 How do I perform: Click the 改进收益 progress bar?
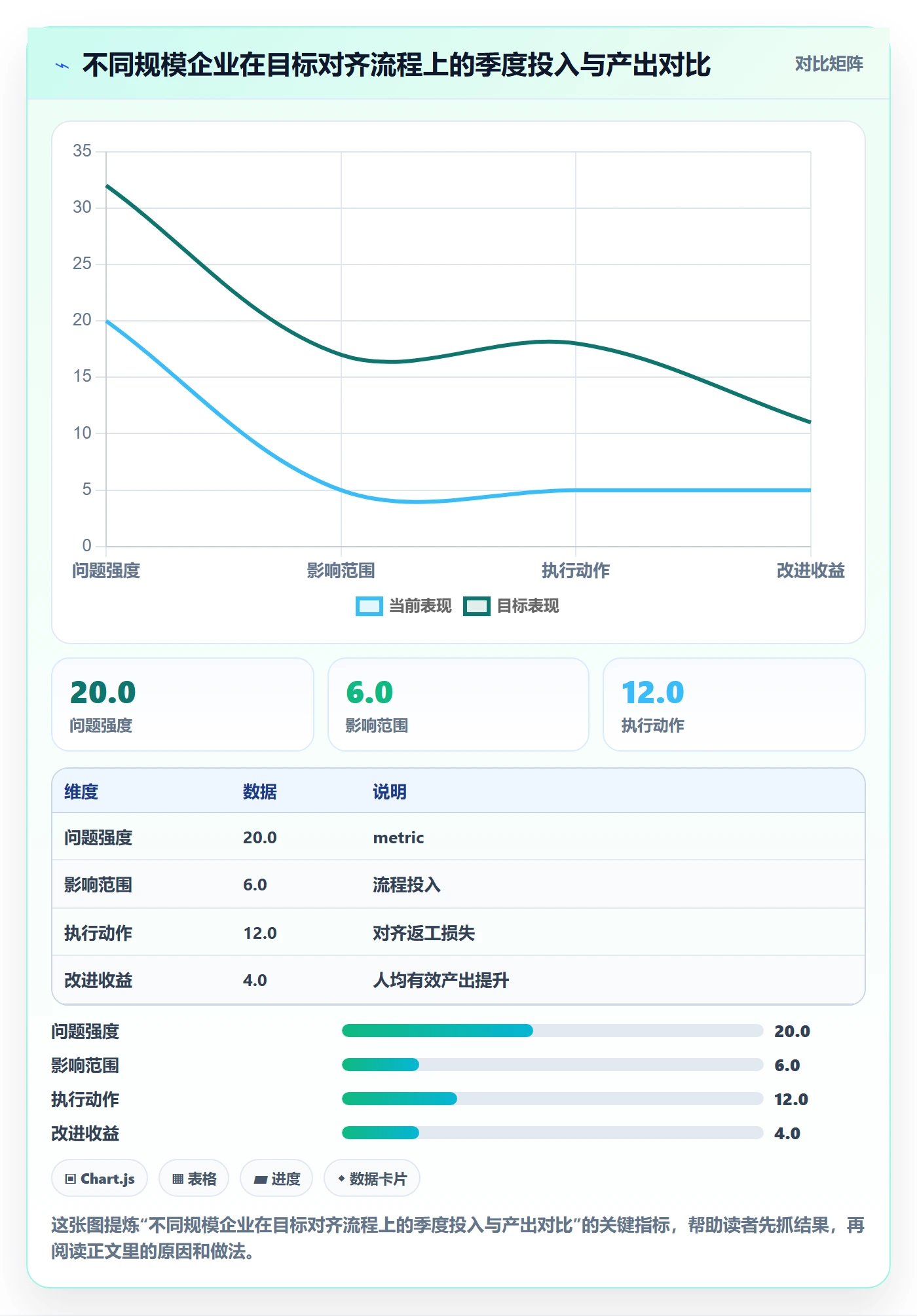pos(552,1133)
